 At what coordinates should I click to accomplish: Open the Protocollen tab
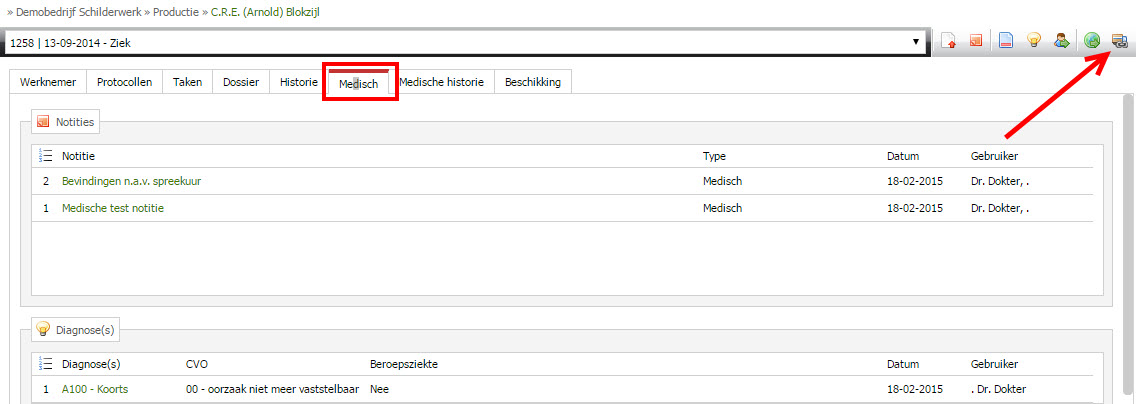pos(125,82)
